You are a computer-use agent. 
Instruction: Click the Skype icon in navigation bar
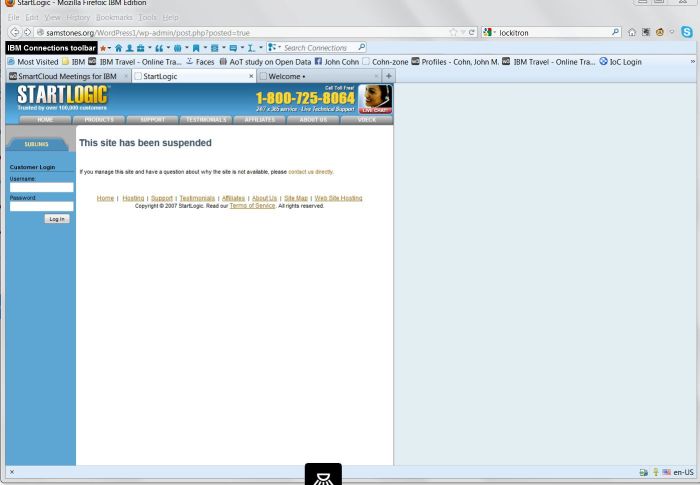pos(687,33)
